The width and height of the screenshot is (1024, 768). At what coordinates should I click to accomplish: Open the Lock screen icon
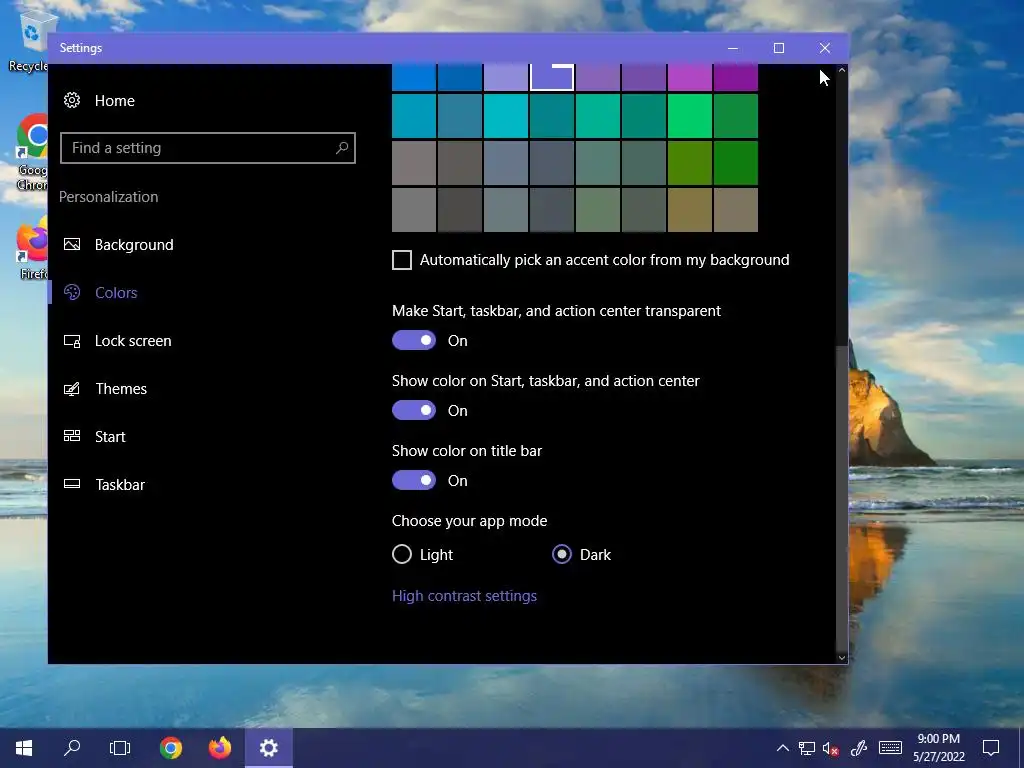[72, 341]
